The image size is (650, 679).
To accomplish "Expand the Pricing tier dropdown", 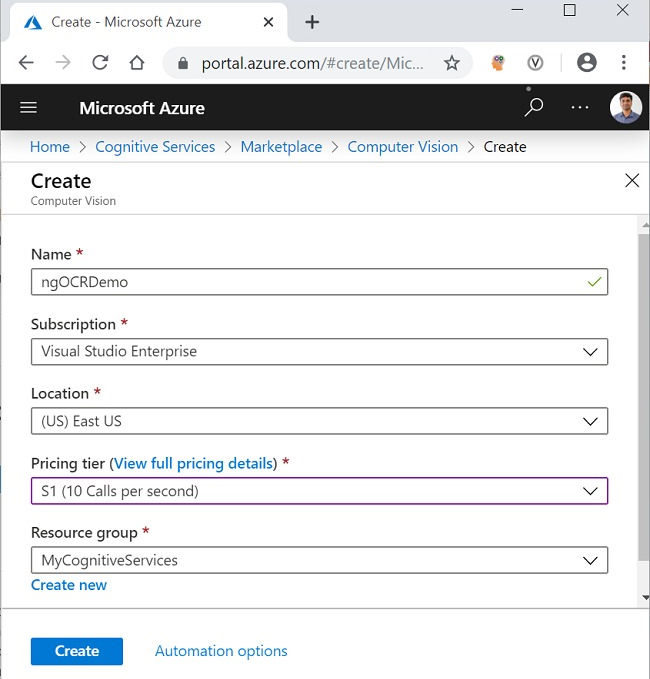I will [x=320, y=491].
